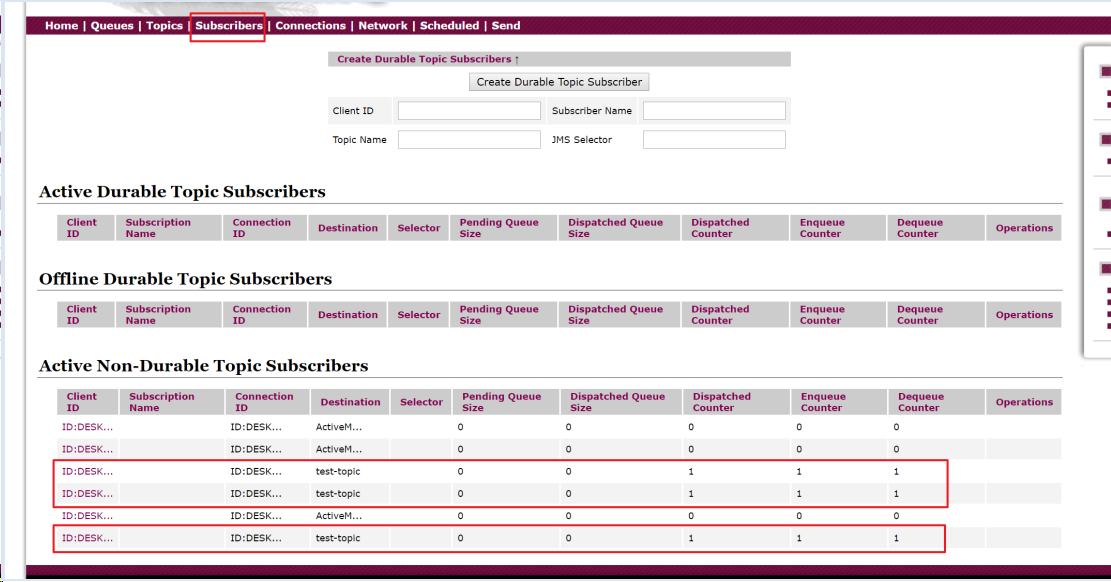Sort Non-Durable table by Dequeue Counter
Viewport: 1111px width, 582px height.
[x=937, y=402]
